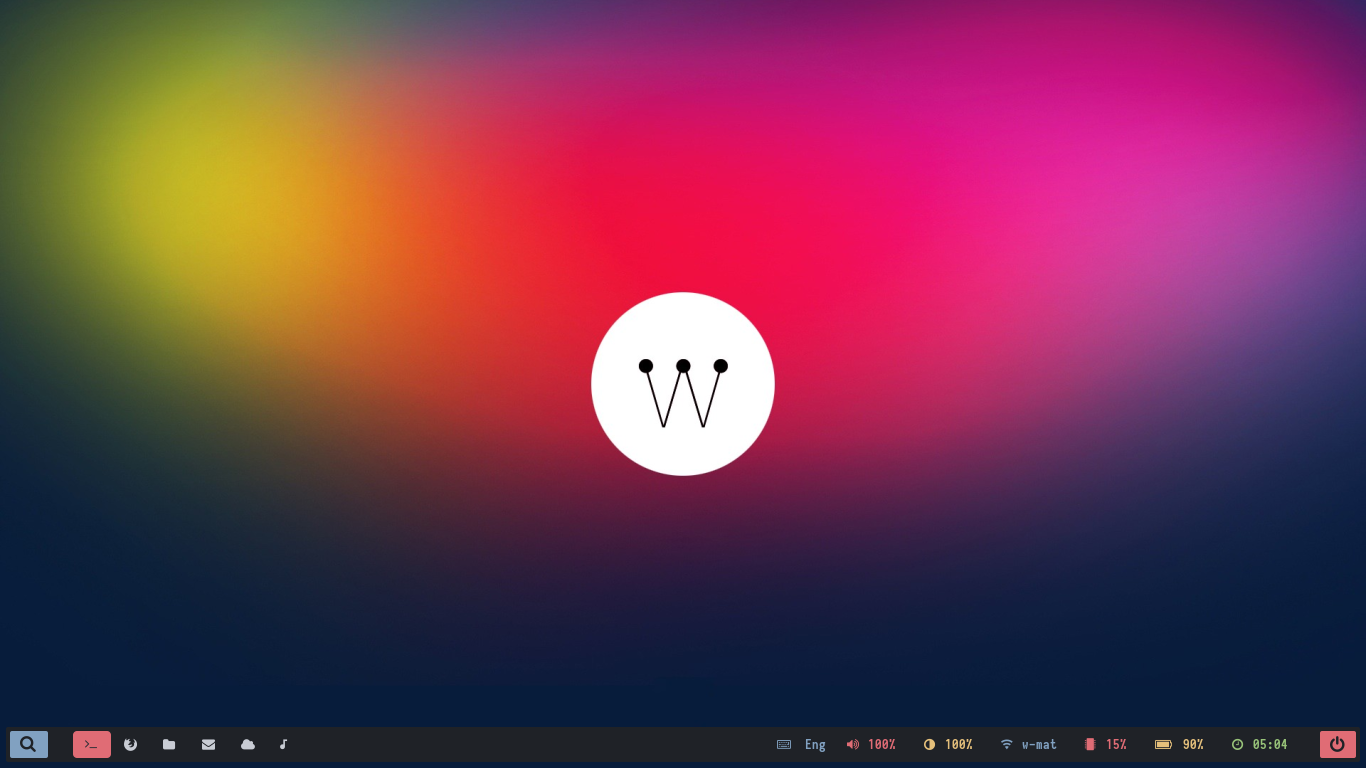Viewport: 1366px width, 768px height.
Task: Click the 05:04 time display
Action: [1270, 744]
